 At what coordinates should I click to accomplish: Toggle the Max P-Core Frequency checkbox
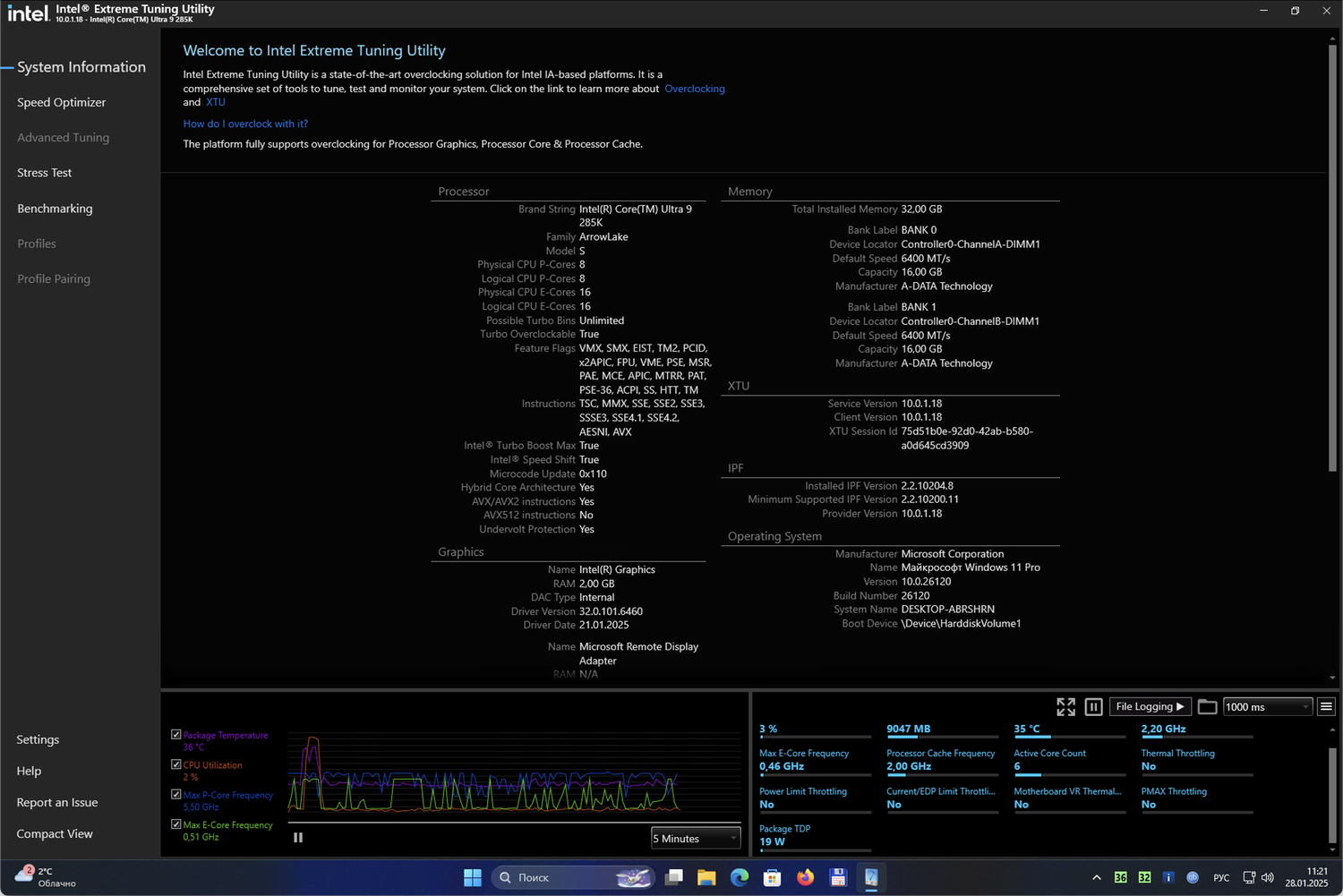click(176, 794)
